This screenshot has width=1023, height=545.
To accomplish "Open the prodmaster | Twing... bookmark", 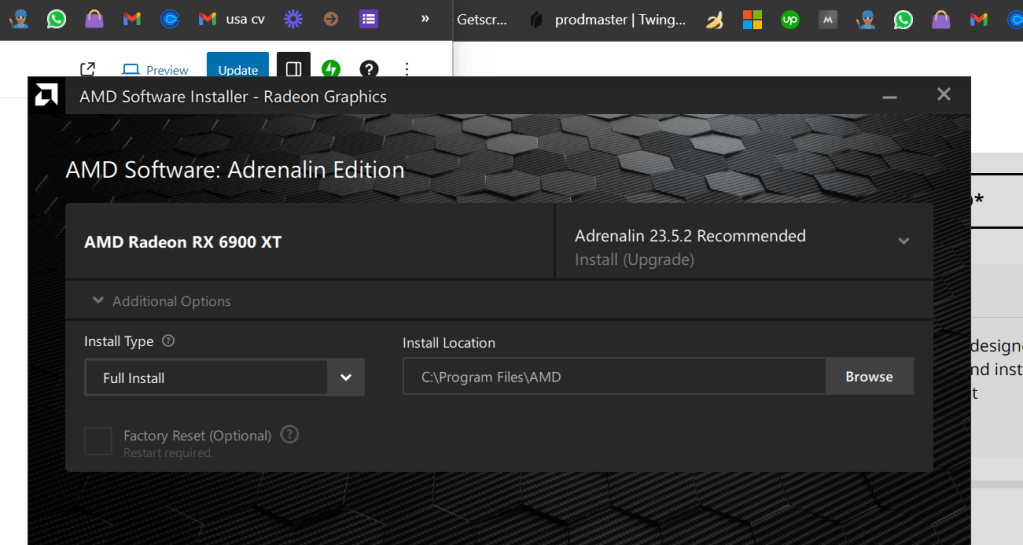I will (608, 20).
